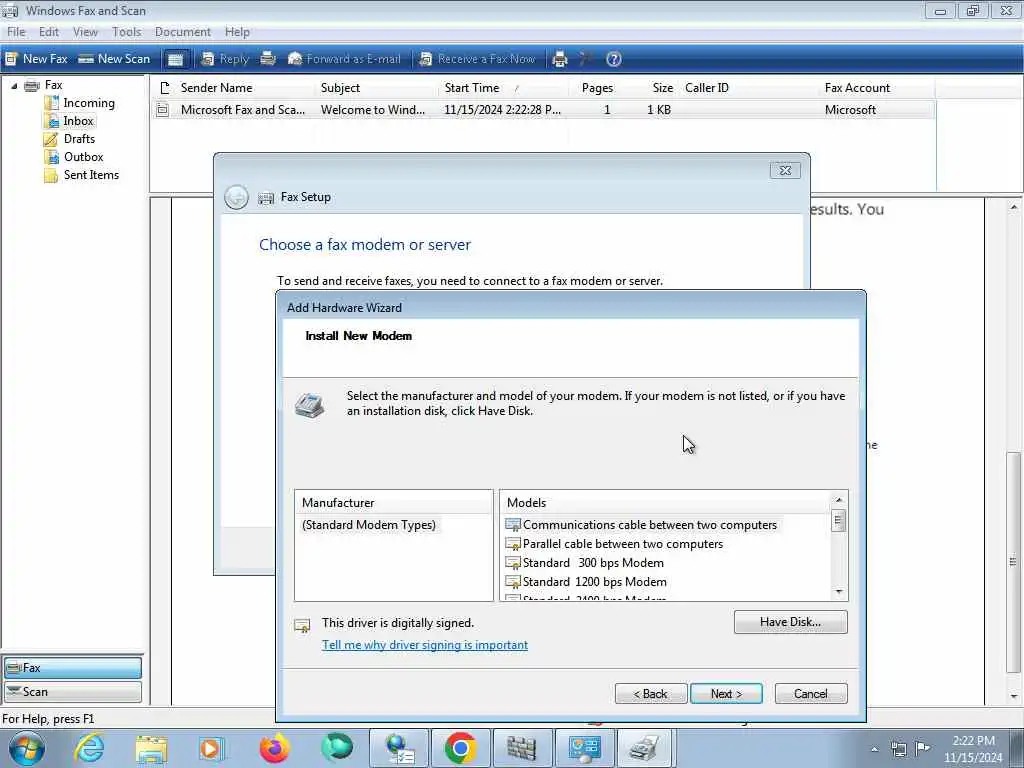Select Standard 1200 bps Modem
The image size is (1024, 768).
pyautogui.click(x=586, y=582)
